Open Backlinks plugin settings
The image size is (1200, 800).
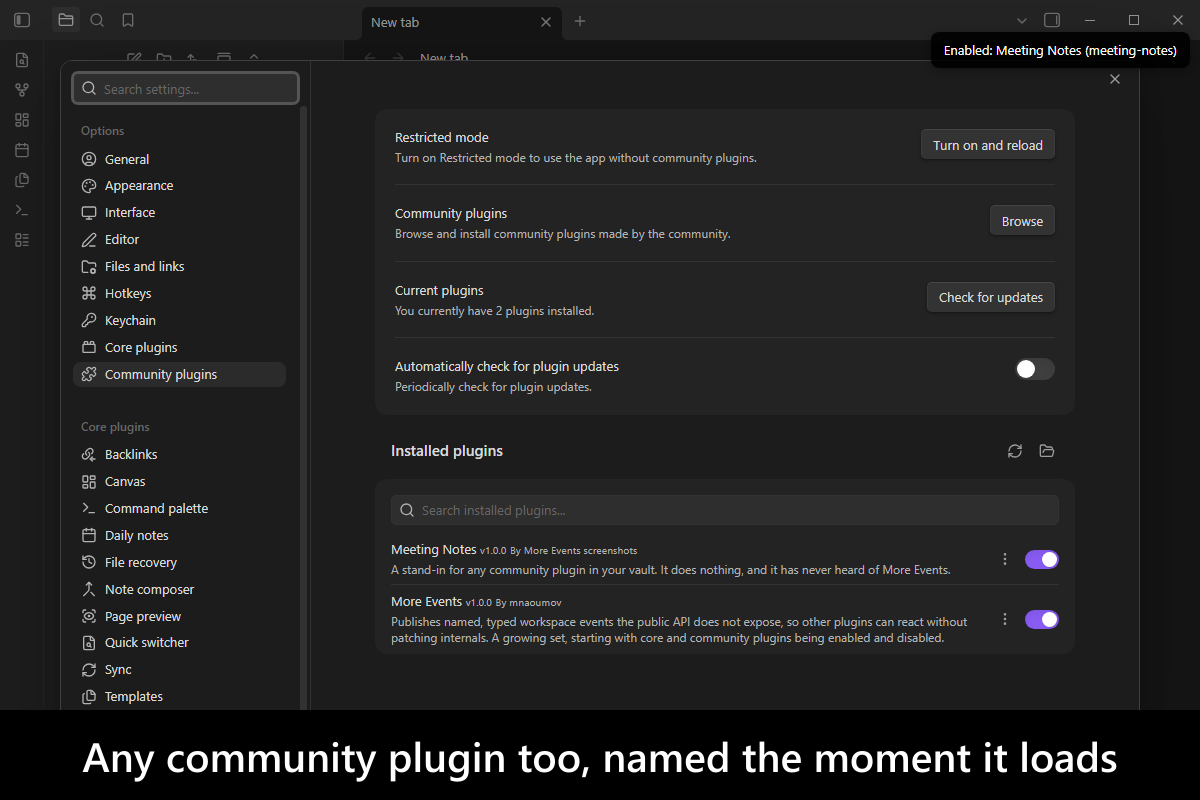[x=179, y=455]
